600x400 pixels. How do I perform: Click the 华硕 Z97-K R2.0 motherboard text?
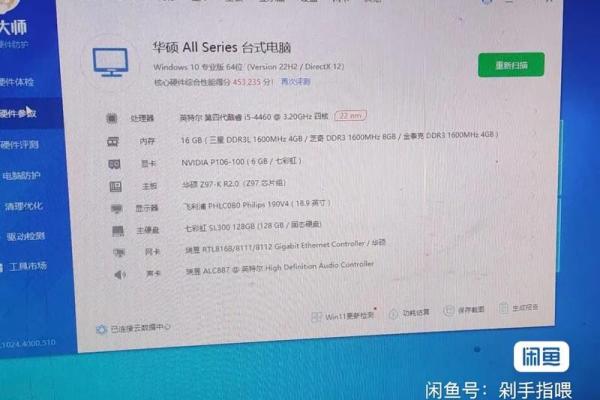click(x=234, y=184)
